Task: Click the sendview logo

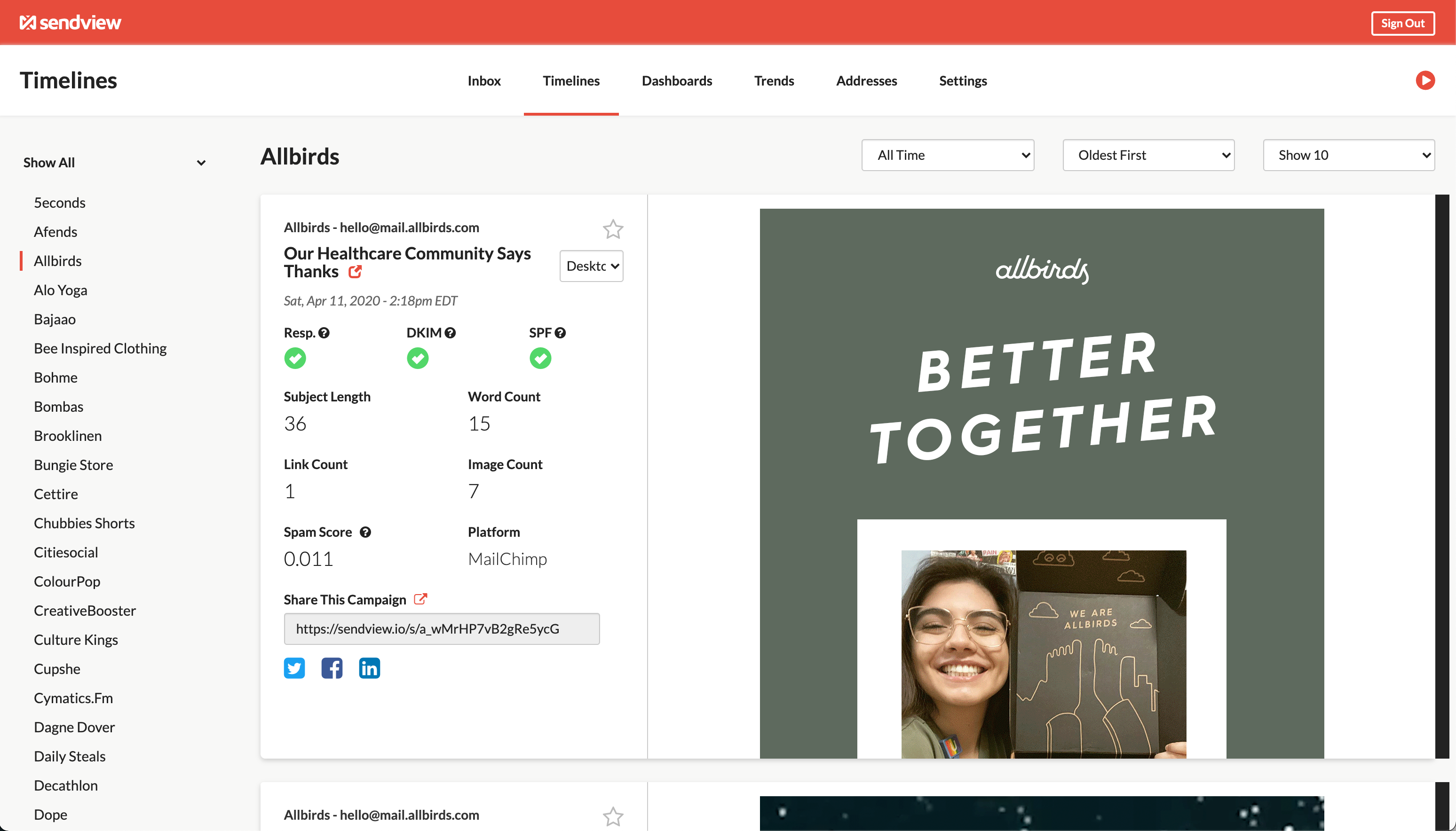Action: 70,23
